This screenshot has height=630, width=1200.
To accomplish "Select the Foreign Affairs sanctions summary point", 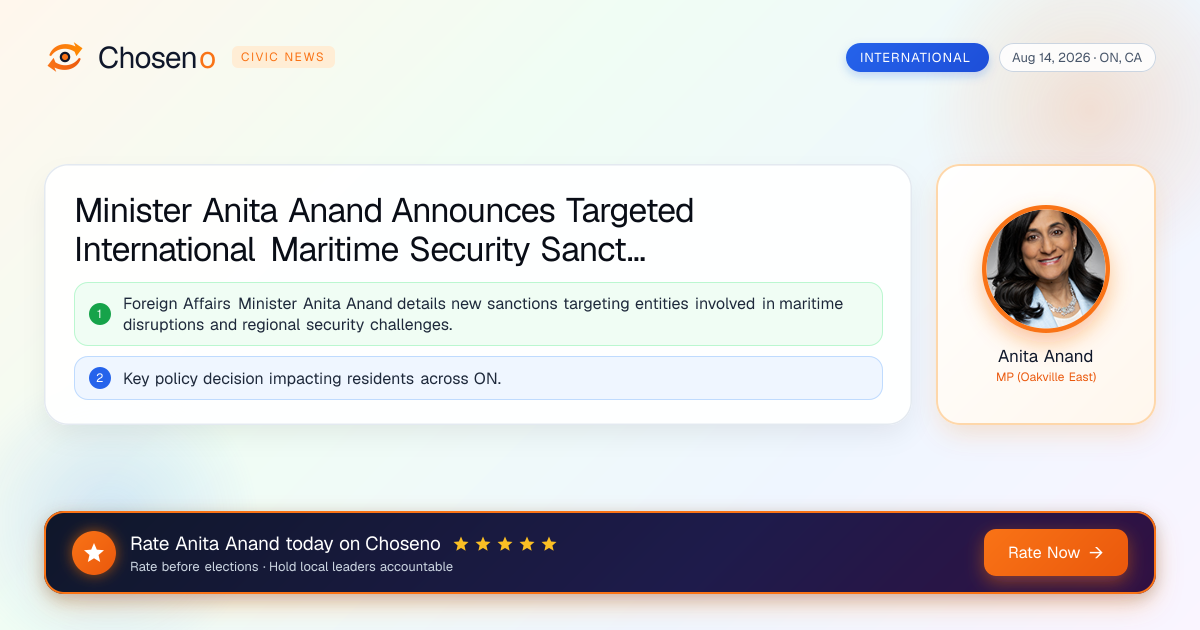I will click(x=479, y=314).
